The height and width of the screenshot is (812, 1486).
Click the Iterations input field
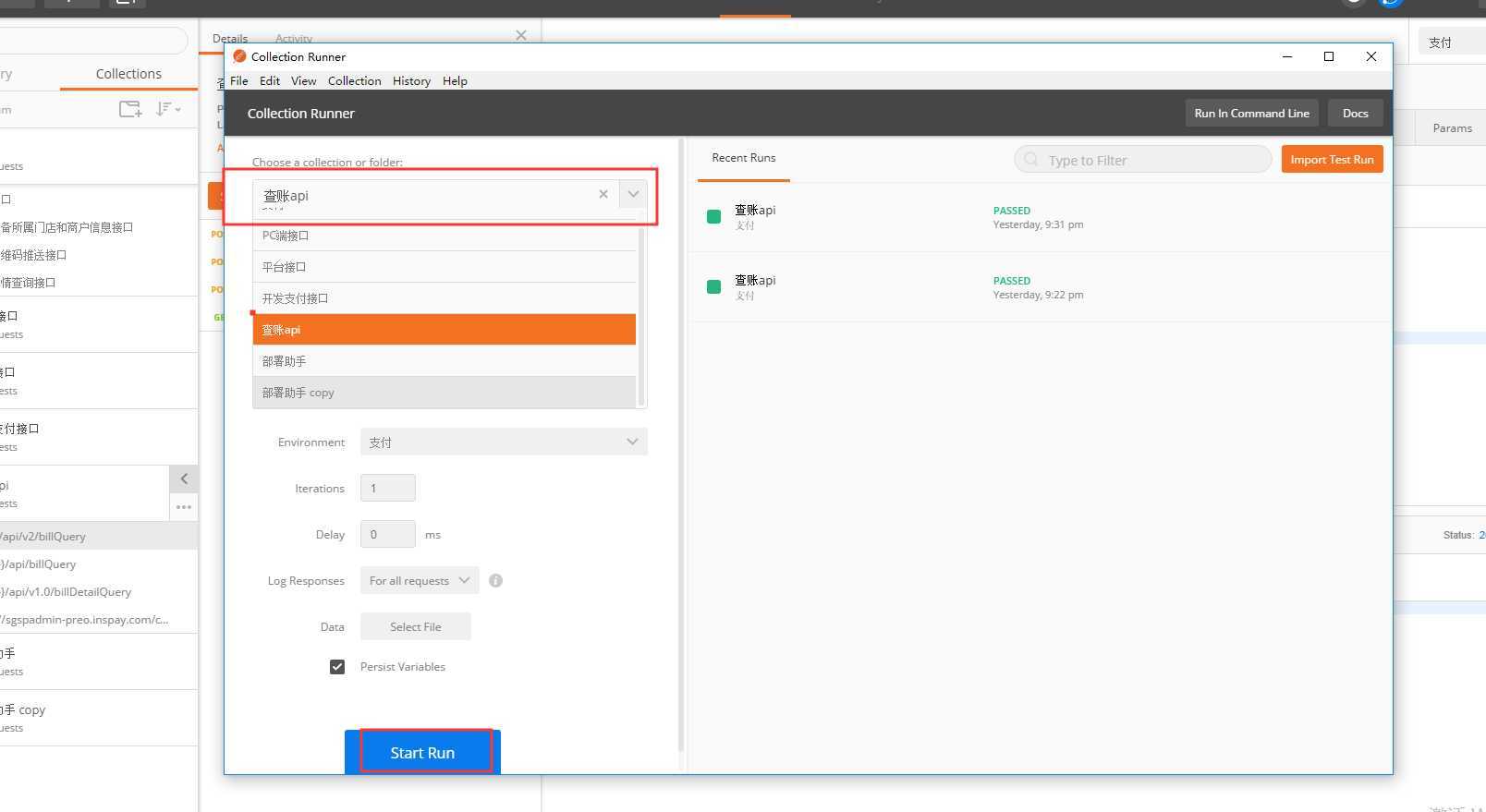(387, 488)
